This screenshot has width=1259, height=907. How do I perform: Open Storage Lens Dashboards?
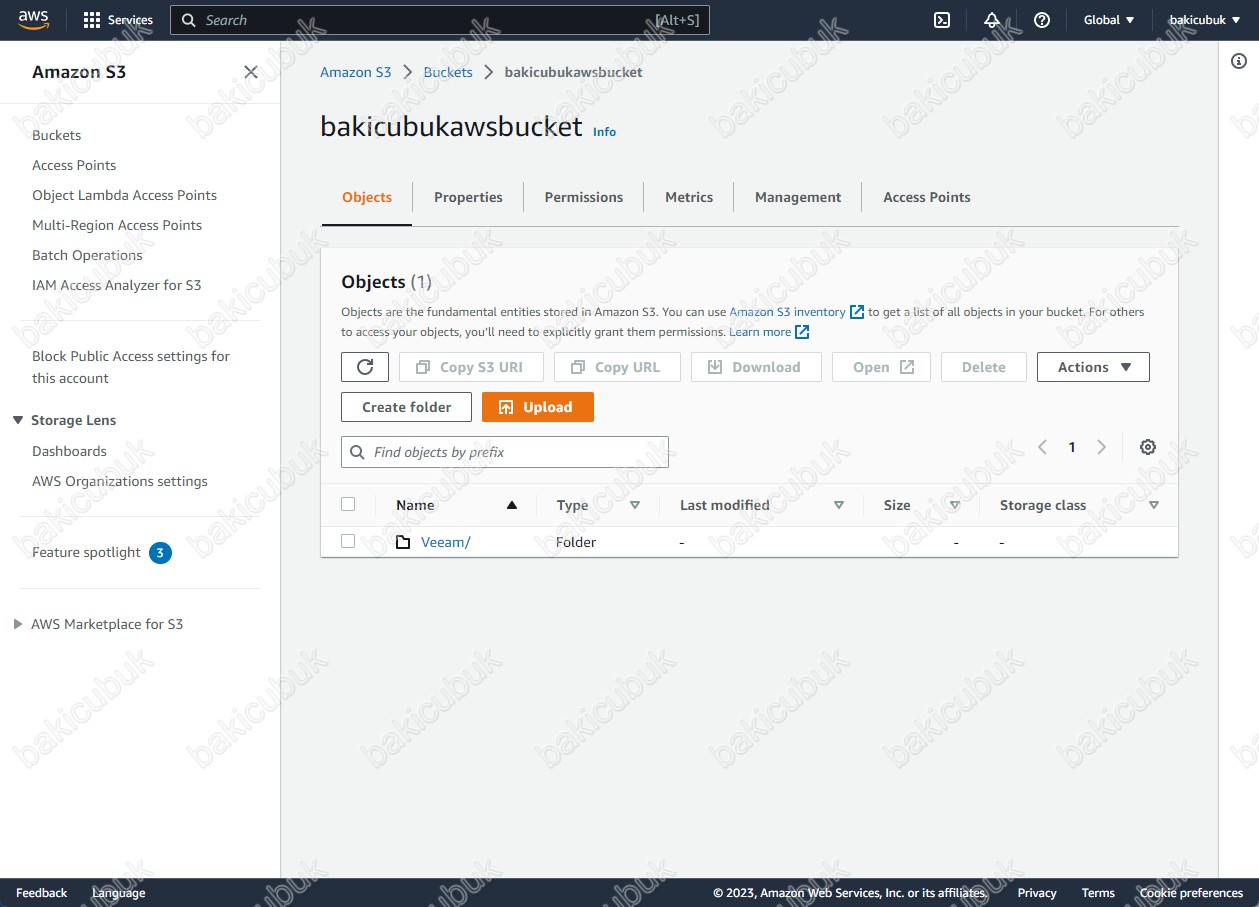tap(69, 451)
